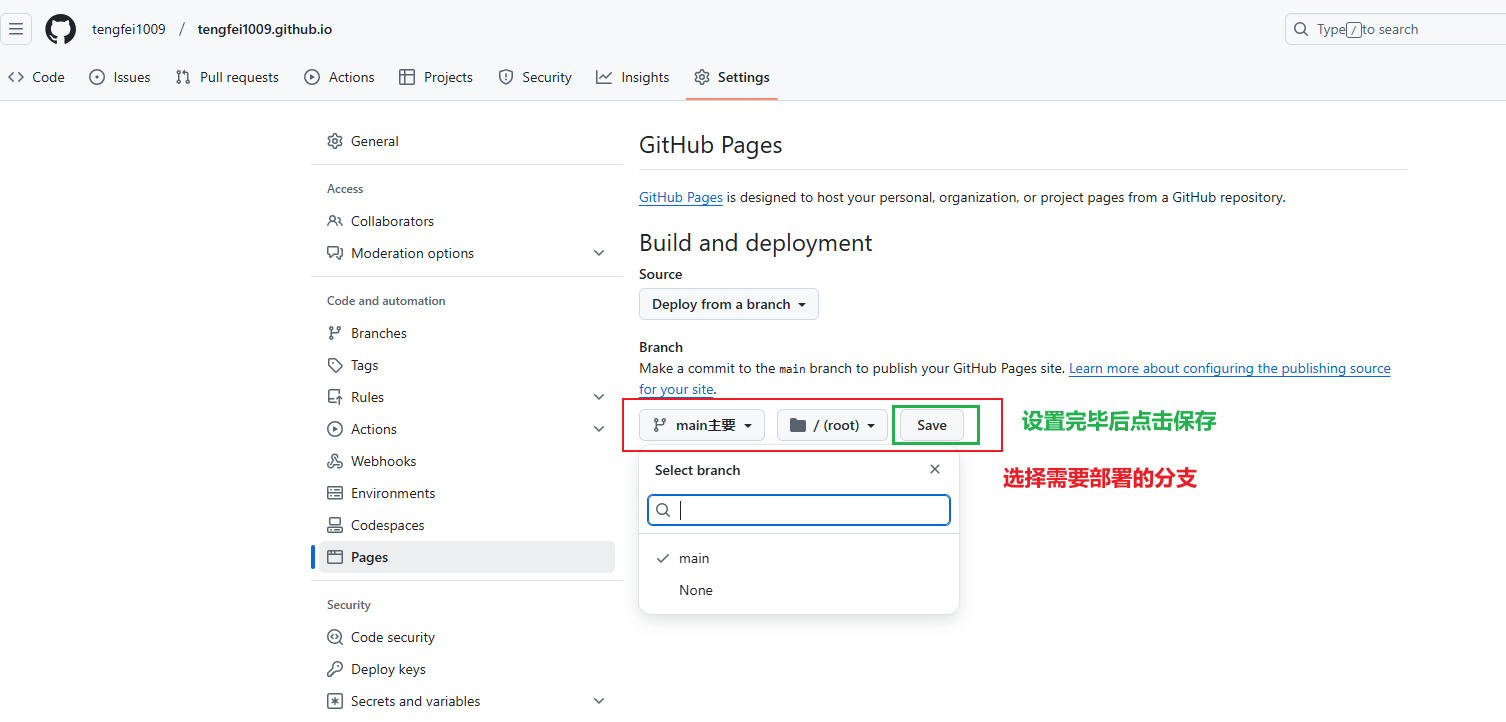Screen dimensions: 1506x722
Task: Open Codespaces settings page
Action: pyautogui.click(x=467, y=525)
